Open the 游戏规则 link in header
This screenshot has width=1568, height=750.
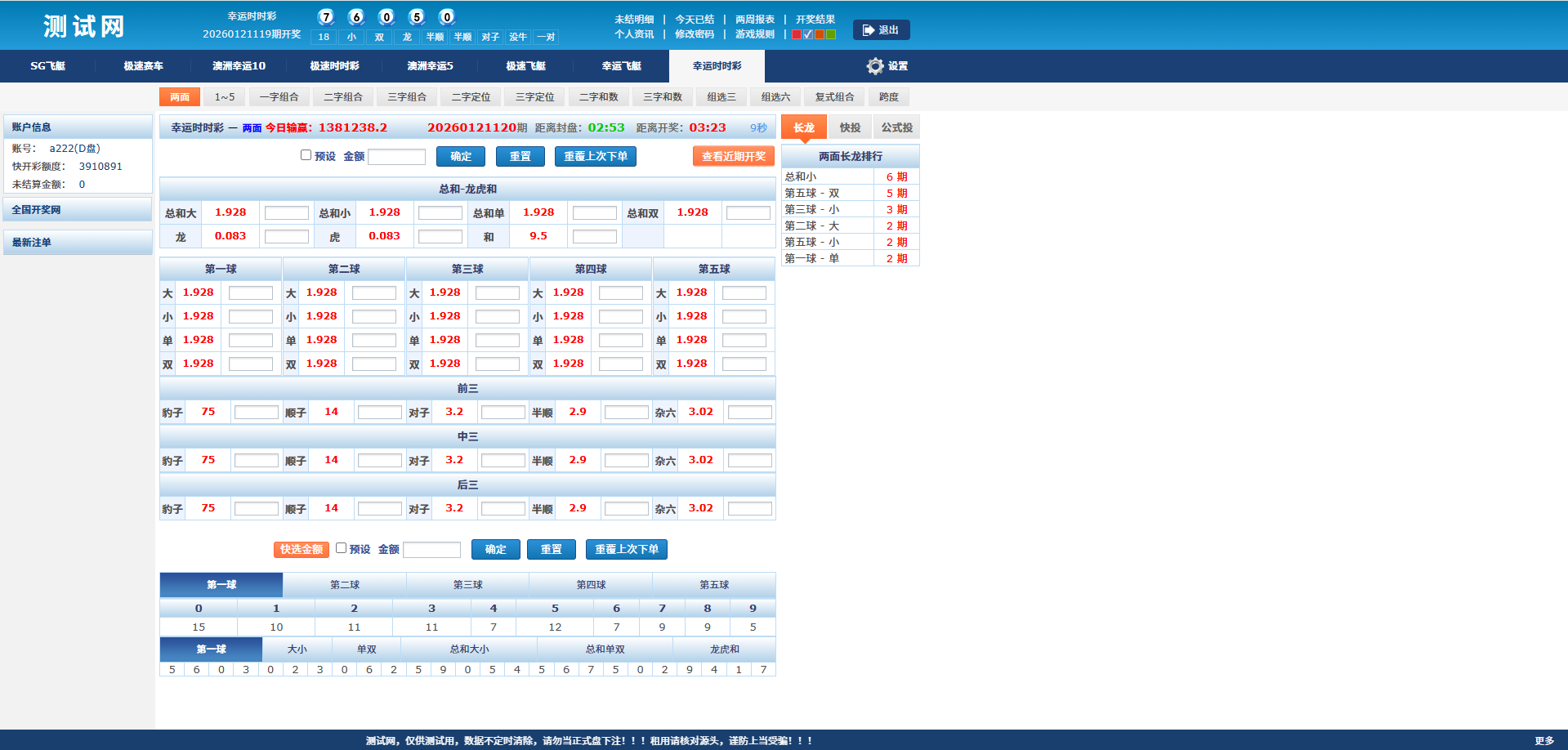coord(754,34)
